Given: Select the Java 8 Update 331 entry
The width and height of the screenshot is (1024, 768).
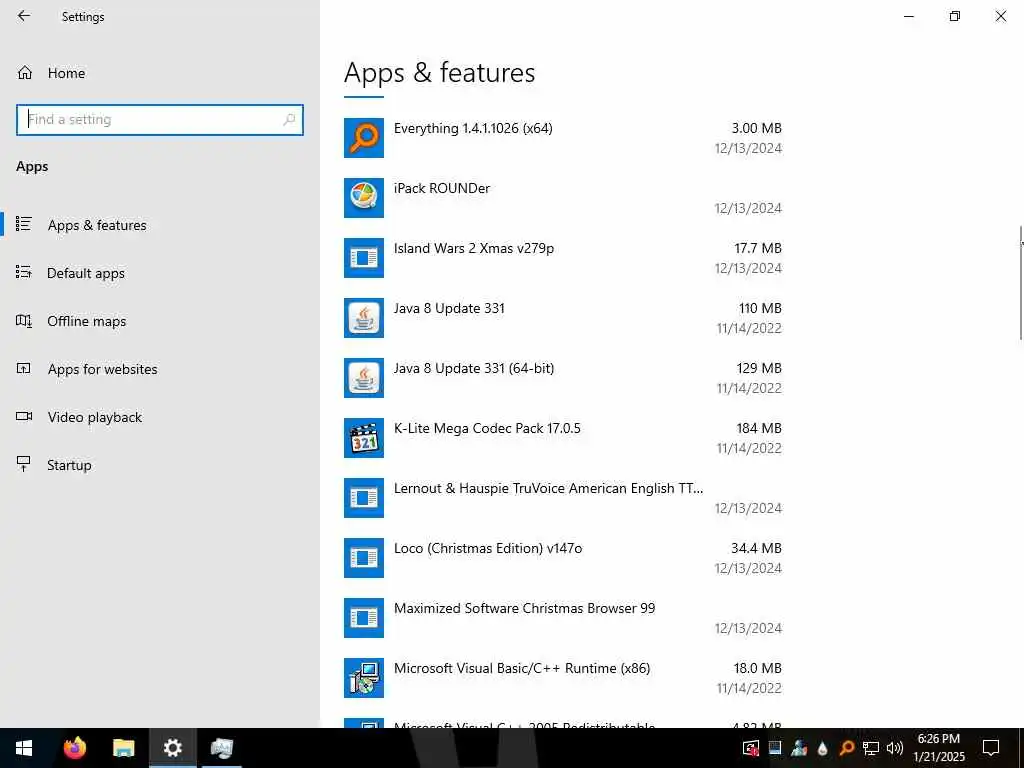Looking at the screenshot, I should 563,318.
